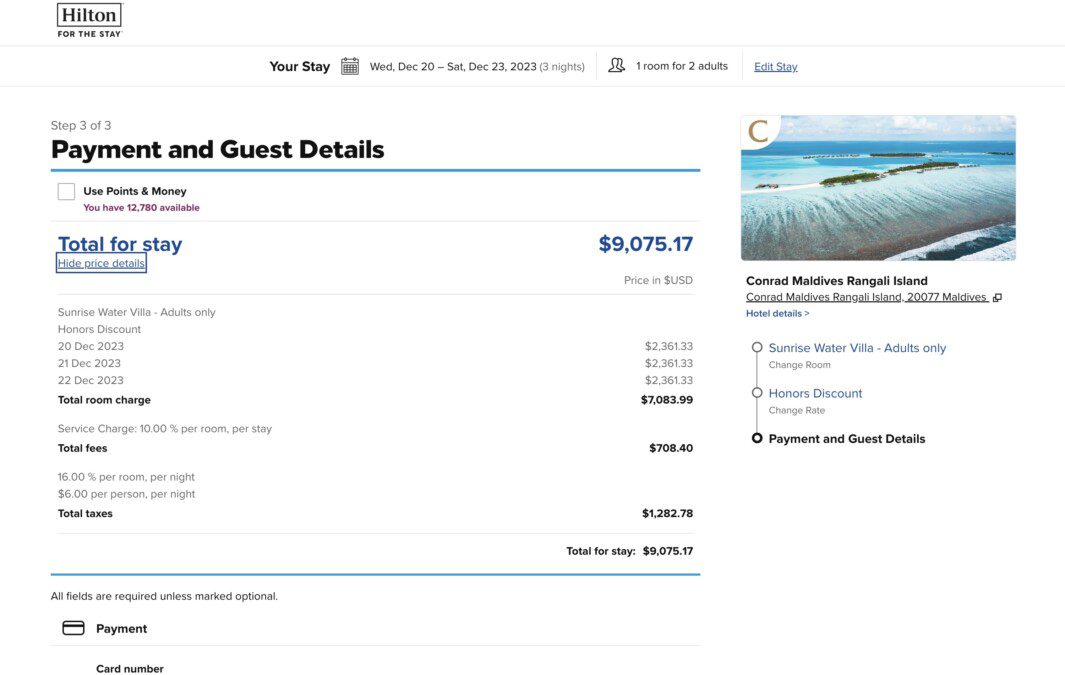The height and width of the screenshot is (675, 1065).
Task: Open the Edit Stay link
Action: [776, 67]
